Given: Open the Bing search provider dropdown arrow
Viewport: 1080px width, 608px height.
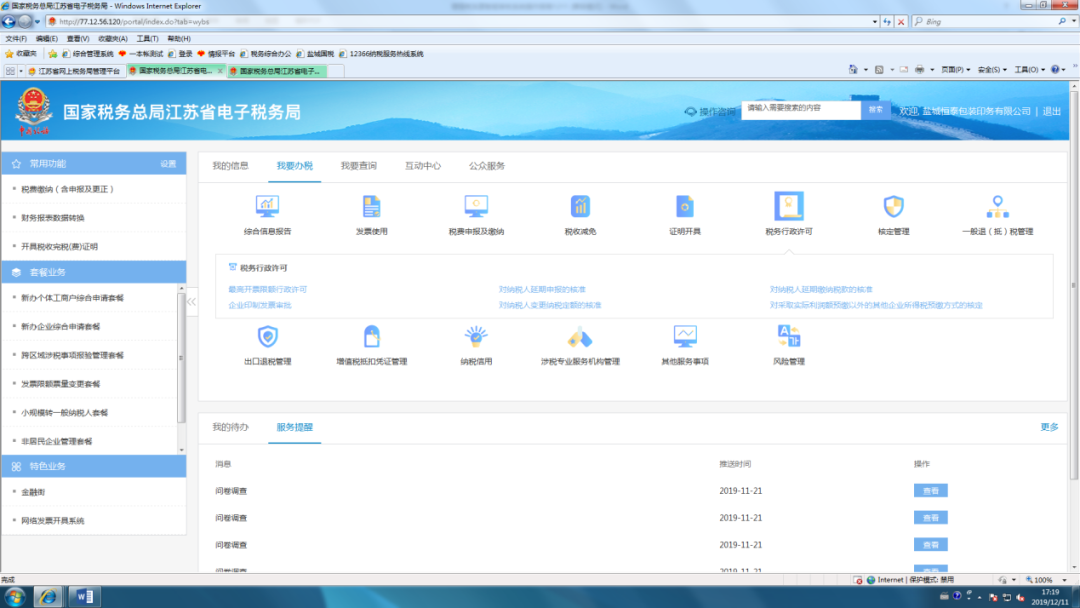Looking at the screenshot, I should click(1074, 21).
